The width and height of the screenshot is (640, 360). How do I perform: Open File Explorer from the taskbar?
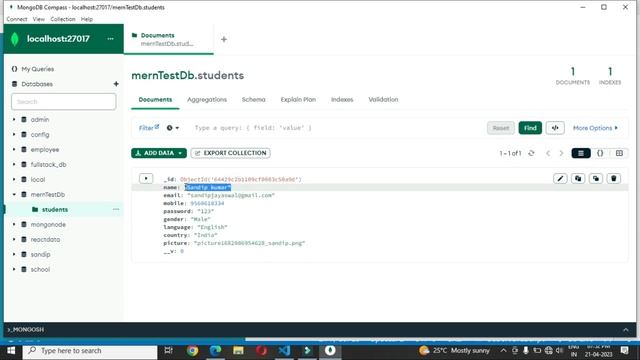pos(238,351)
